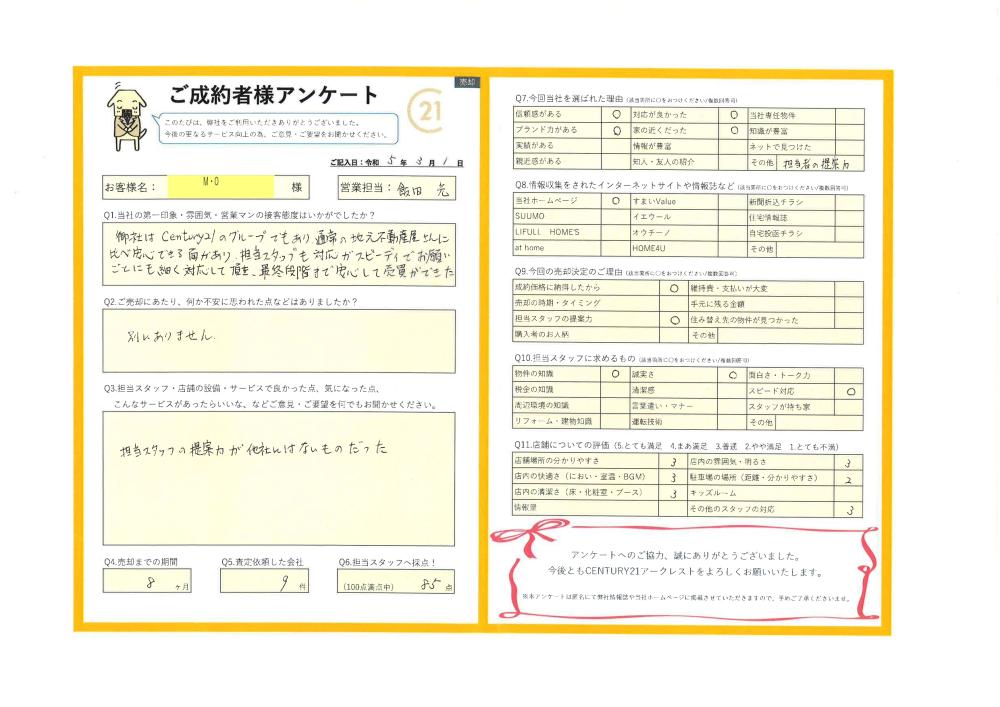
Task: Check the empty box beside 親近感がある
Action: click(616, 162)
